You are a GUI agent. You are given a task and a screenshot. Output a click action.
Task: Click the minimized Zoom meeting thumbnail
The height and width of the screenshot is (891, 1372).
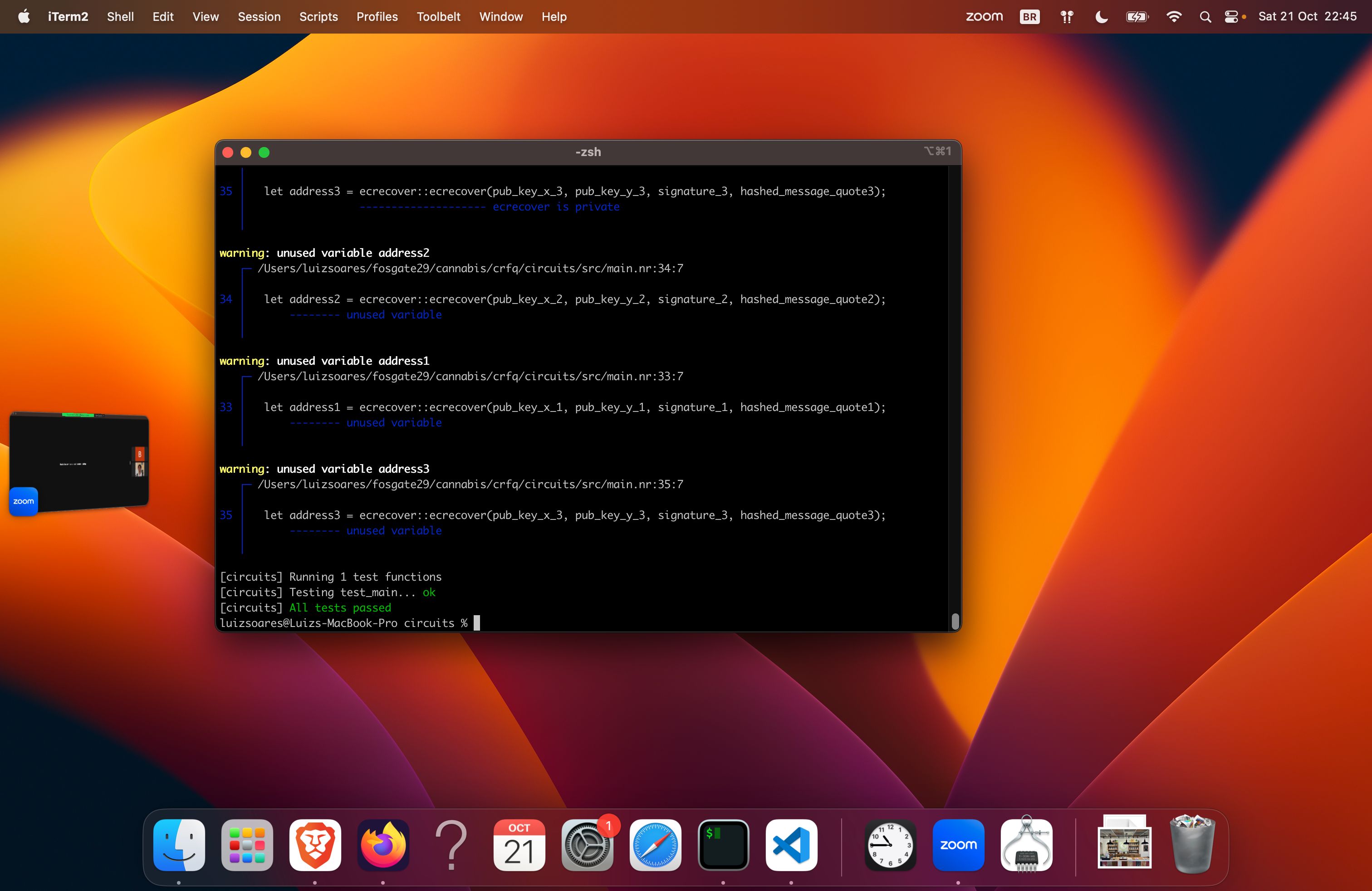79,462
